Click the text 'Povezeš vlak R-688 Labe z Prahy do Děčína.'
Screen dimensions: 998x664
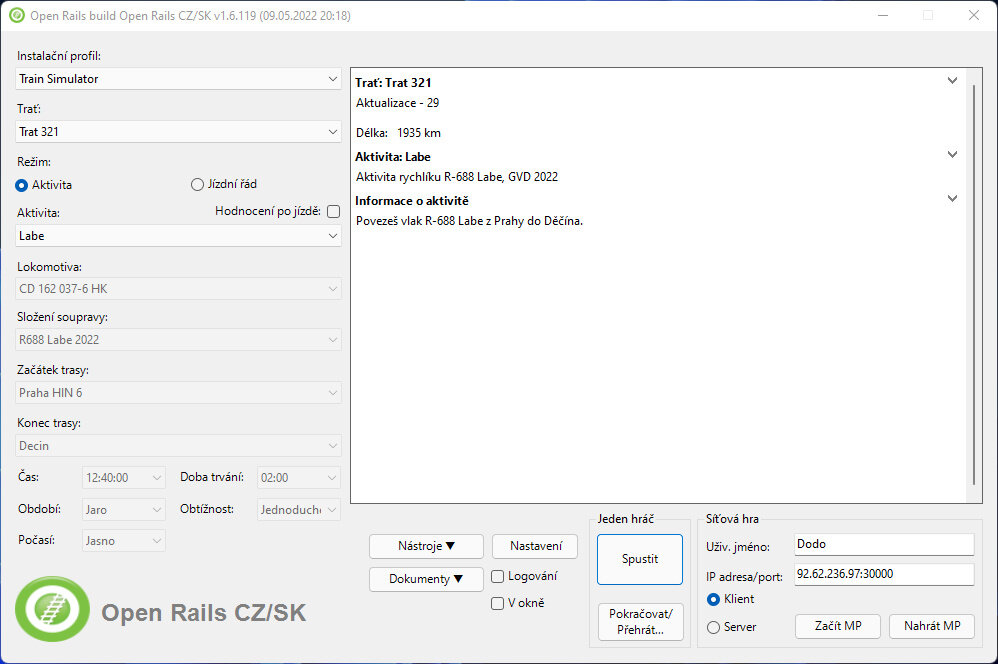[x=470, y=222]
